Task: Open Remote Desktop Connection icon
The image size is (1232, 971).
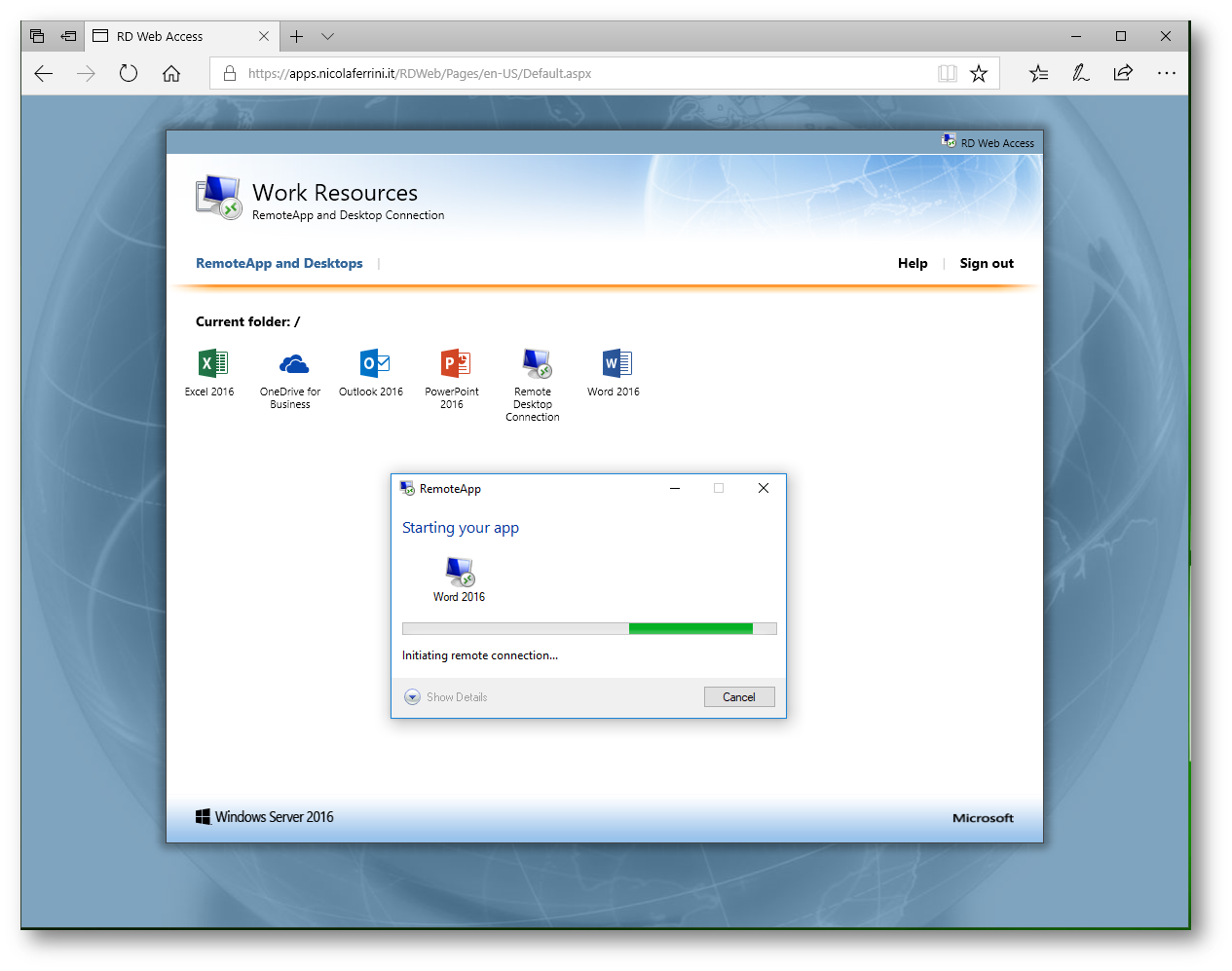Action: click(536, 363)
